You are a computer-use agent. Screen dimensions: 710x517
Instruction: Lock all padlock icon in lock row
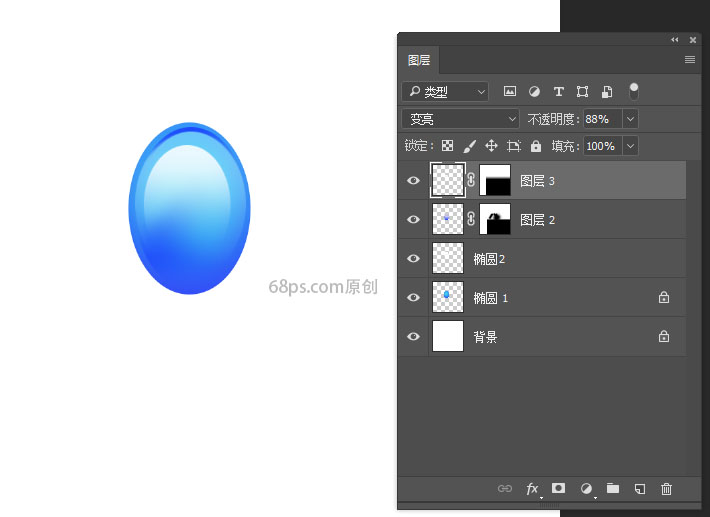click(x=536, y=146)
